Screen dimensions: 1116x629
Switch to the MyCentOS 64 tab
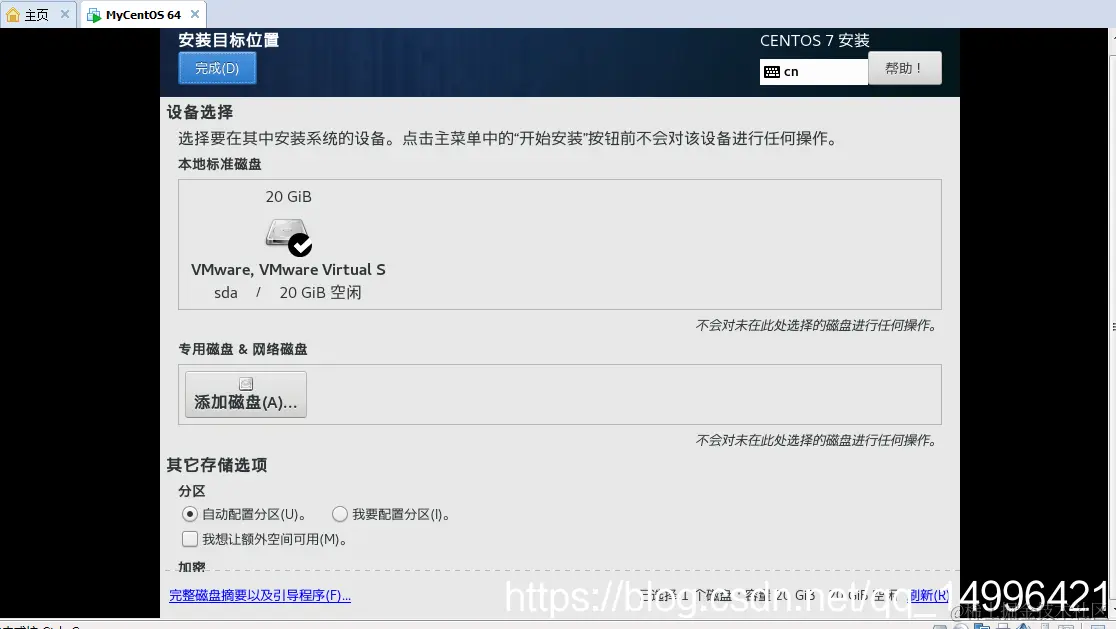click(140, 15)
